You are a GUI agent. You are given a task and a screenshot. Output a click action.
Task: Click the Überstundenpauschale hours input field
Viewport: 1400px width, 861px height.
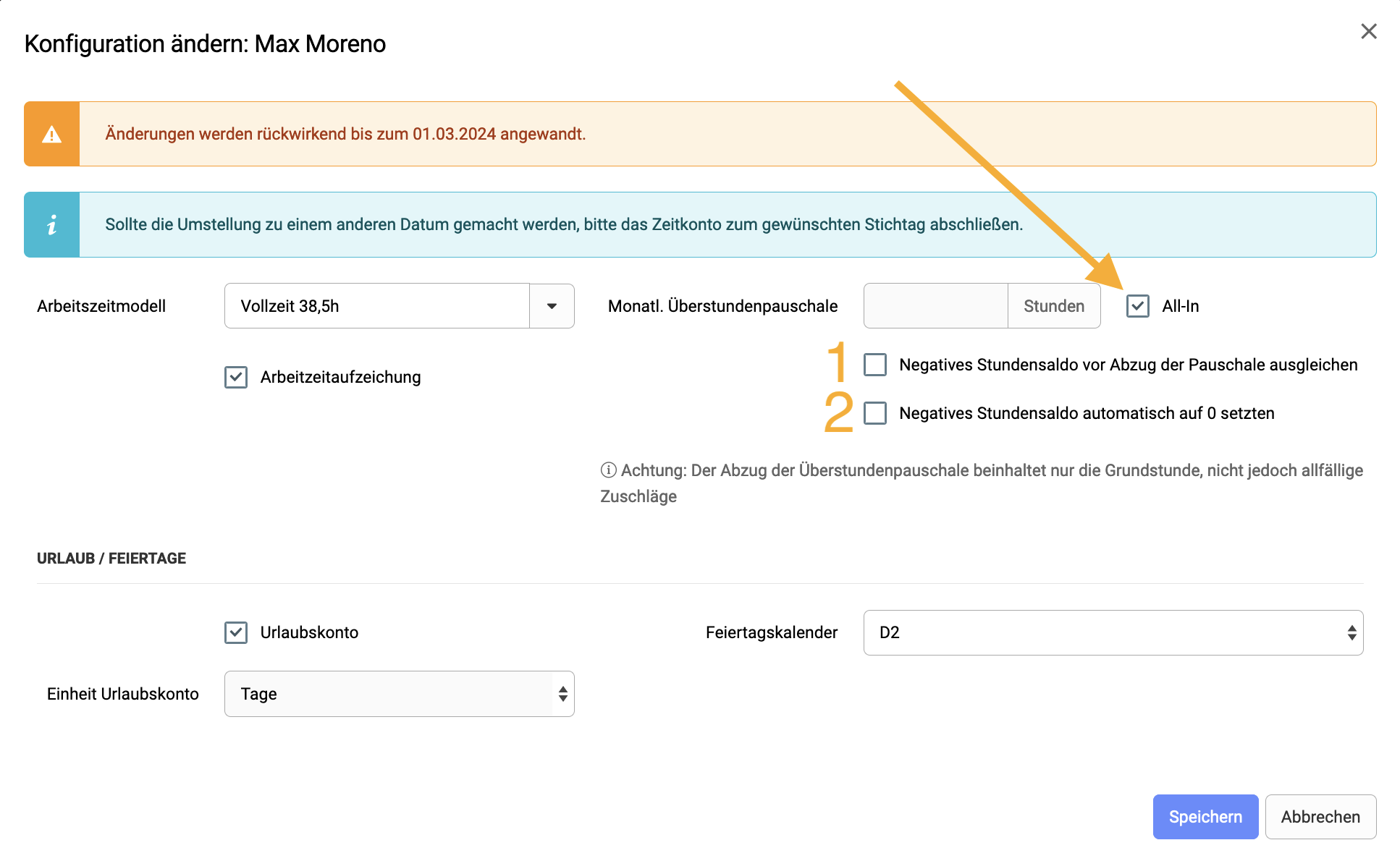point(936,306)
